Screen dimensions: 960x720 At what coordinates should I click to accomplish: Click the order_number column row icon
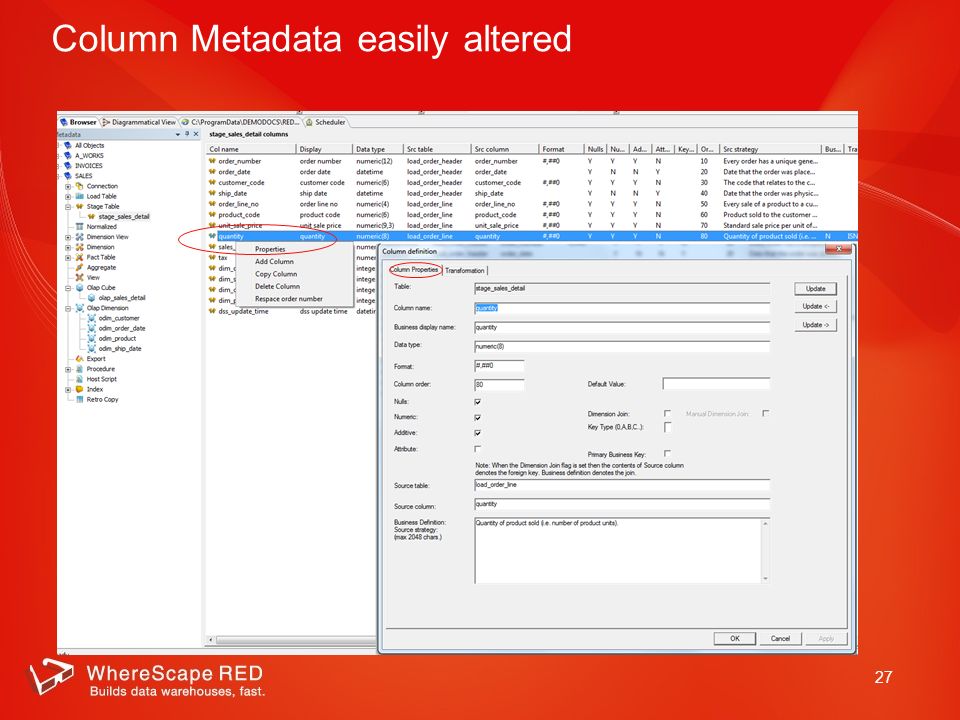click(x=212, y=161)
